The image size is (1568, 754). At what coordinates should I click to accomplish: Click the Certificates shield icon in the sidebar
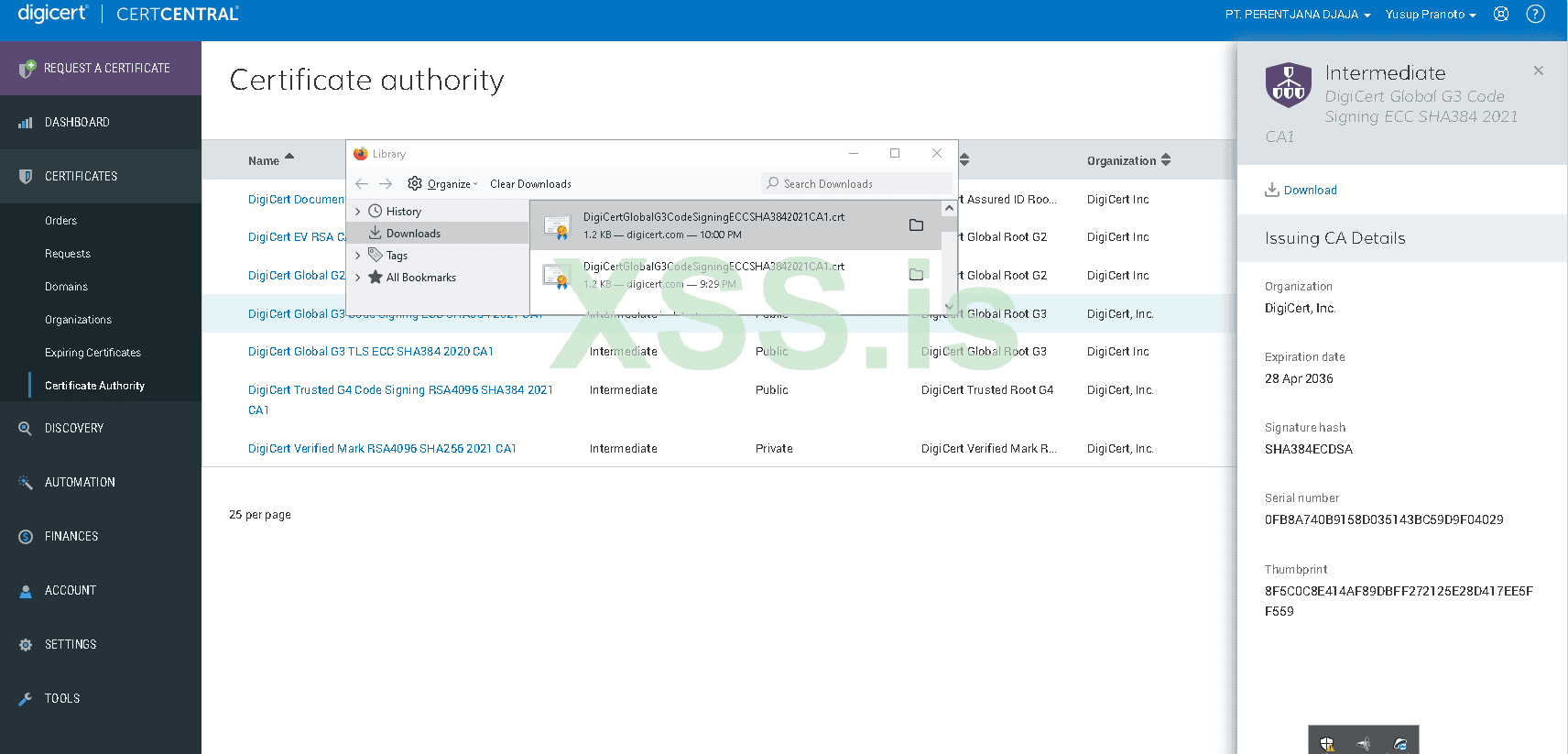(26, 177)
